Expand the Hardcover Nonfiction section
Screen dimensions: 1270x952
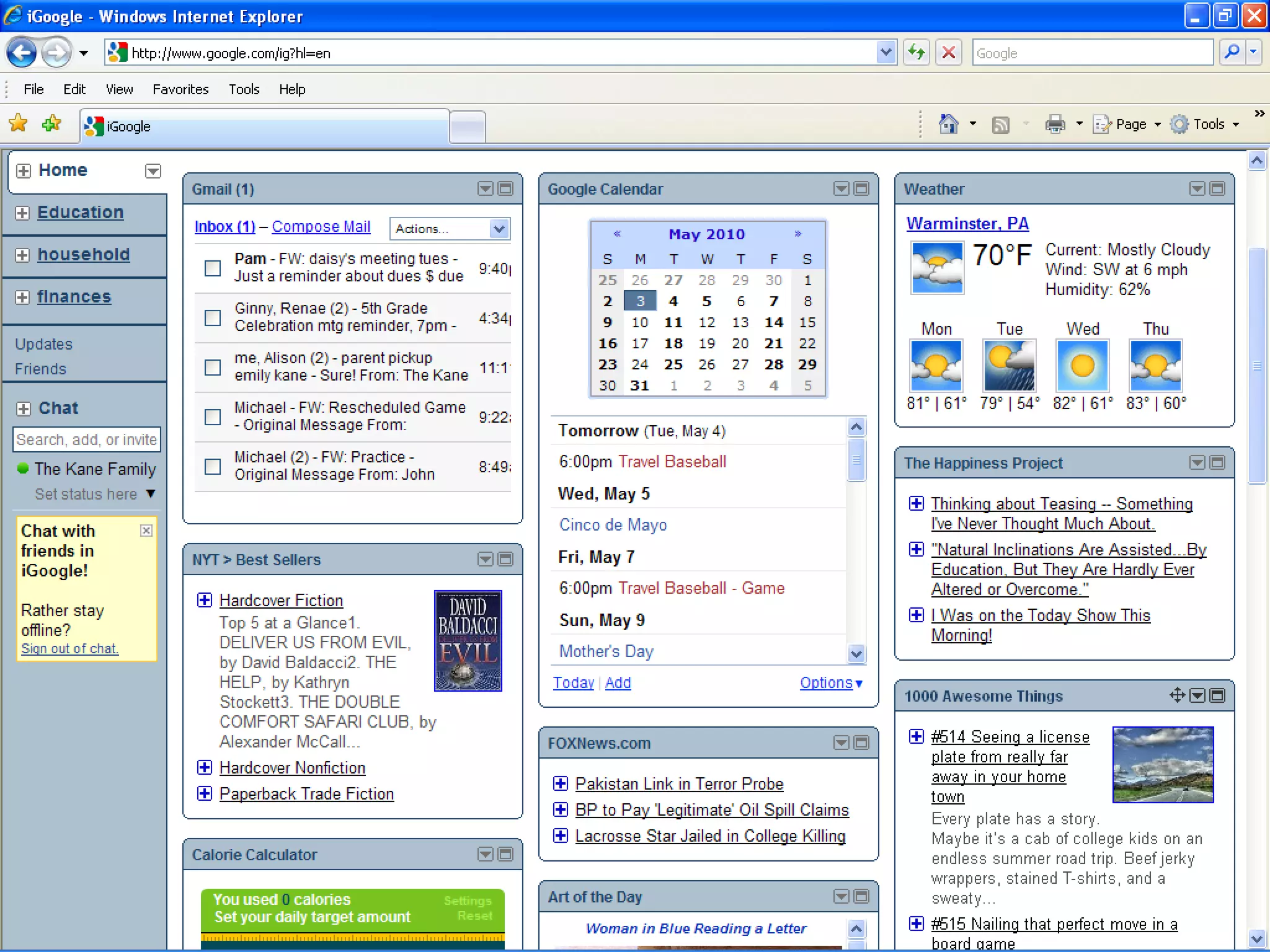[x=205, y=767]
